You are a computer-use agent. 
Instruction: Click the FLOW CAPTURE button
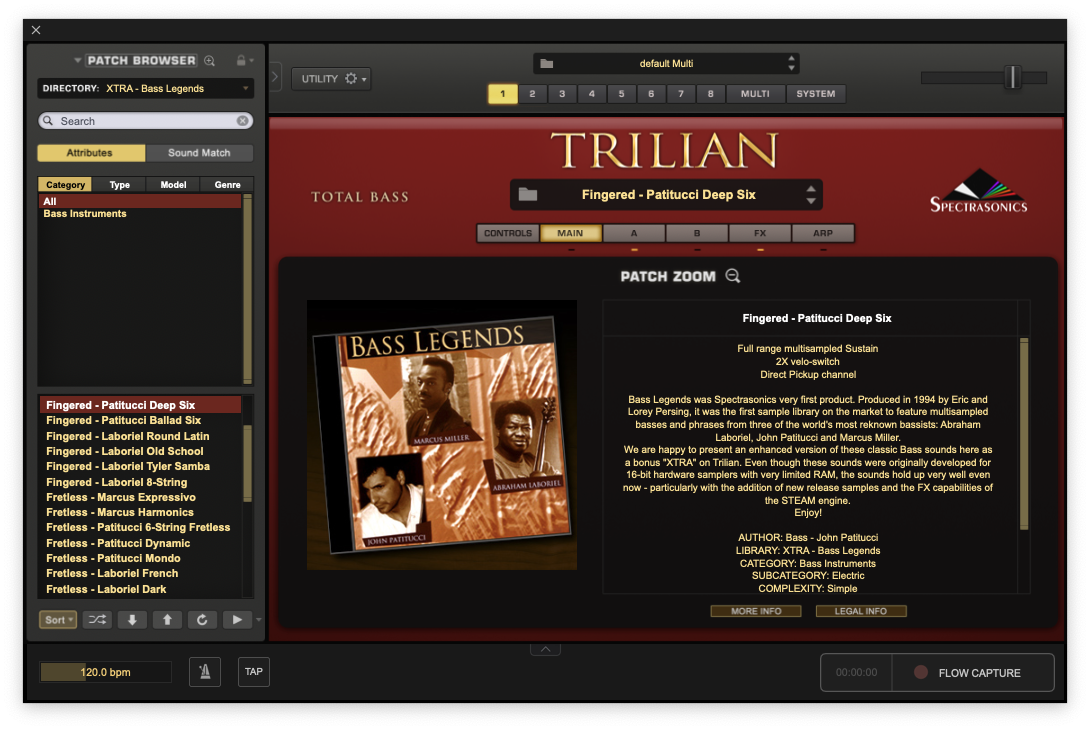pyautogui.click(x=973, y=672)
